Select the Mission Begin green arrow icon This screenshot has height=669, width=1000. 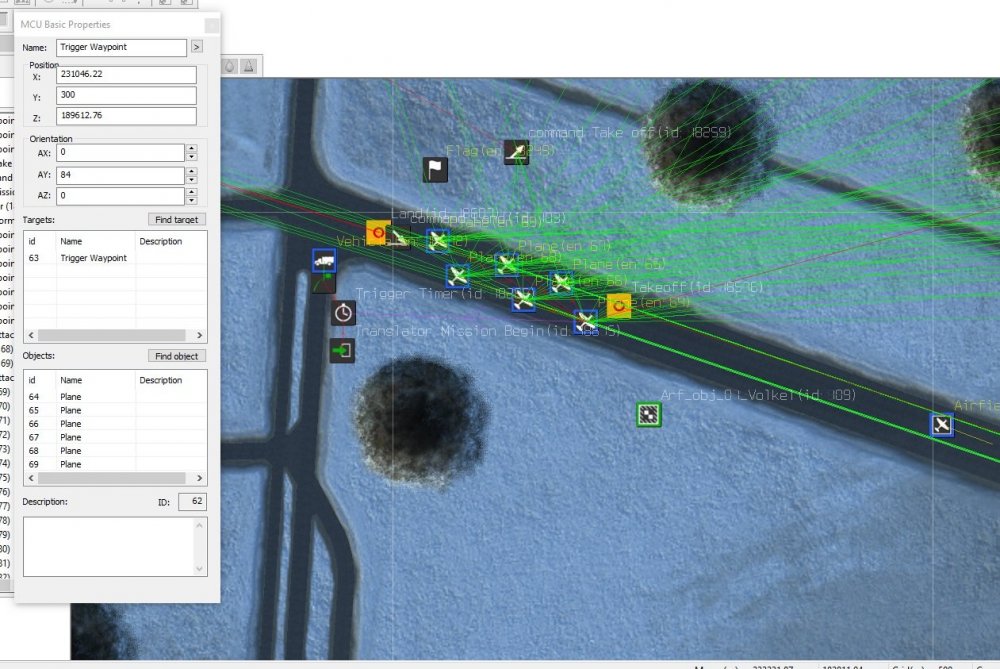[341, 351]
